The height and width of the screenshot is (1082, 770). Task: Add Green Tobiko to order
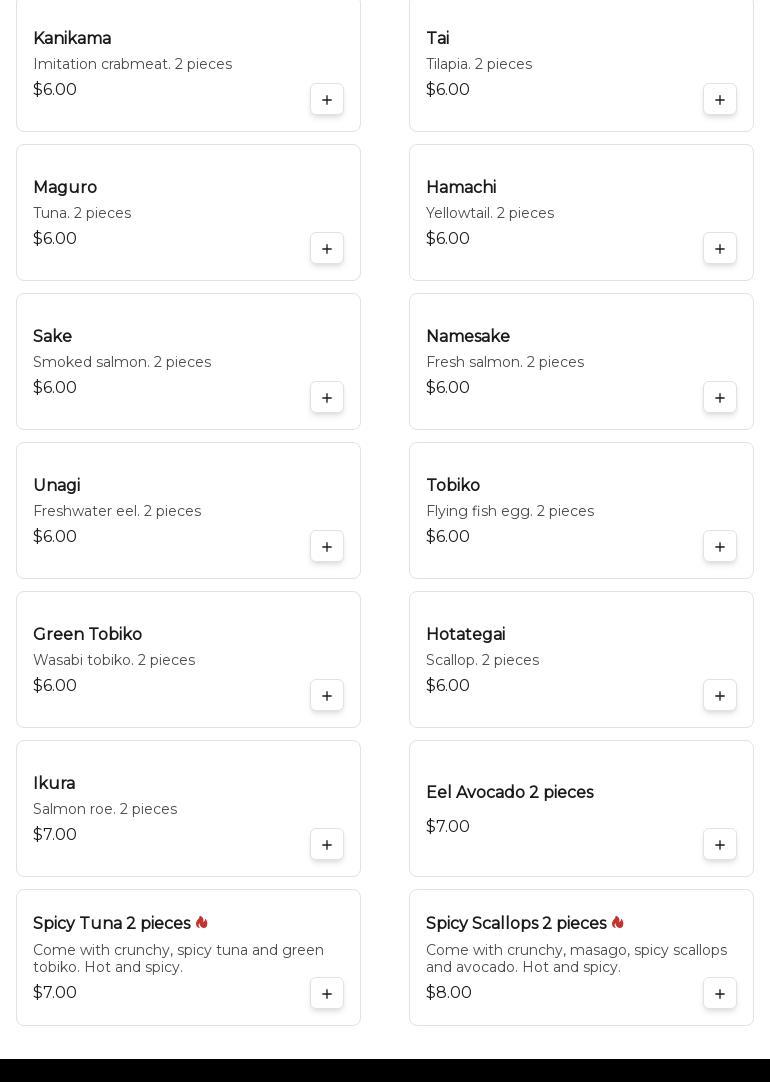point(327,696)
